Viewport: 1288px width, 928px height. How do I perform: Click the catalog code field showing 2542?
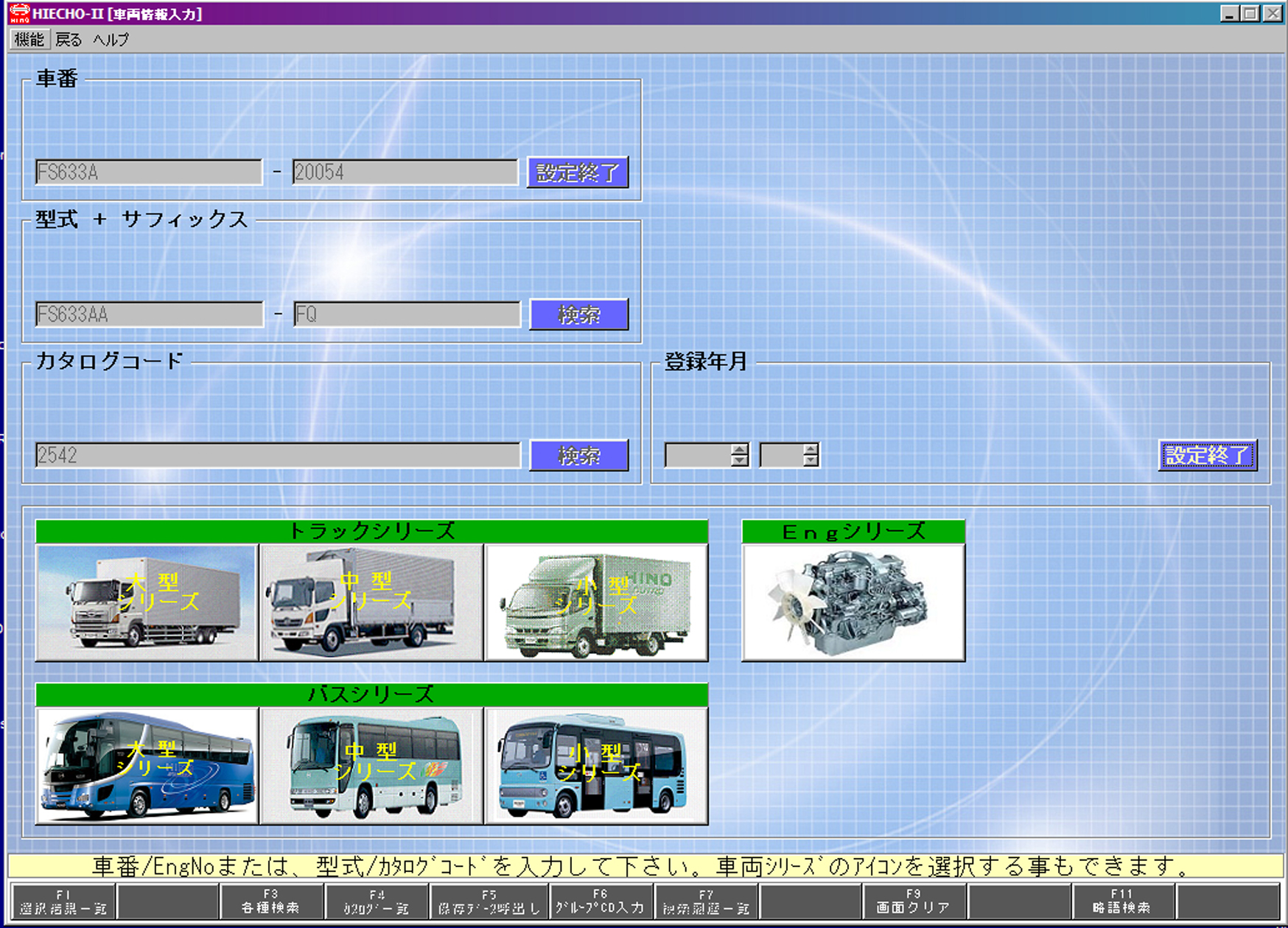click(277, 456)
